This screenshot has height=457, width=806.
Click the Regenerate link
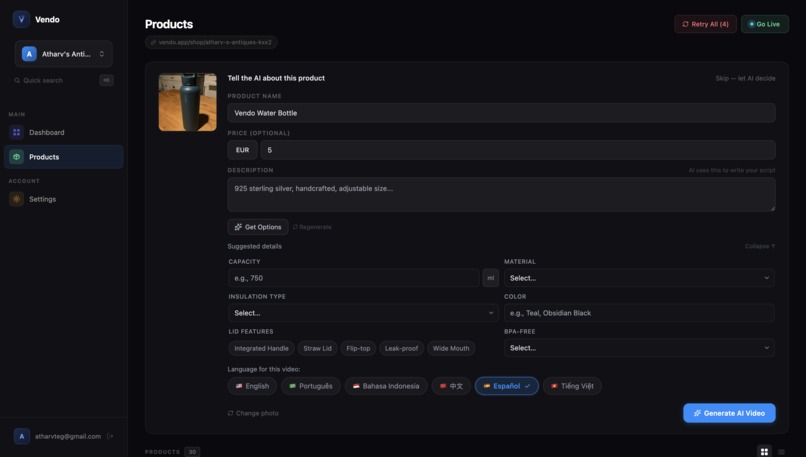point(312,227)
